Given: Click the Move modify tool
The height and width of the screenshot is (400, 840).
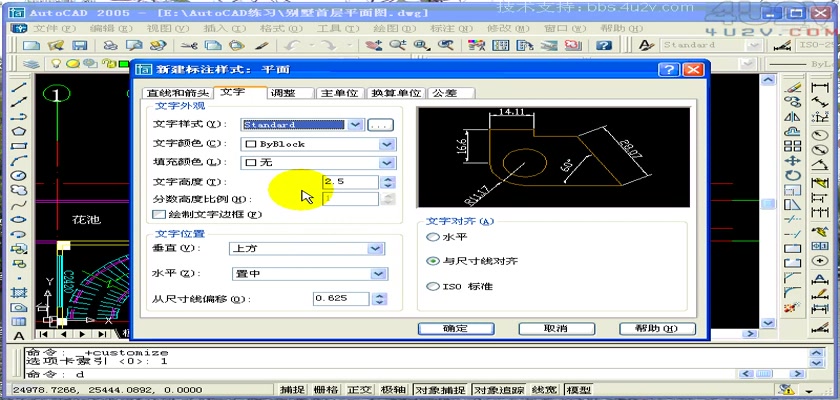Looking at the screenshot, I should point(792,161).
